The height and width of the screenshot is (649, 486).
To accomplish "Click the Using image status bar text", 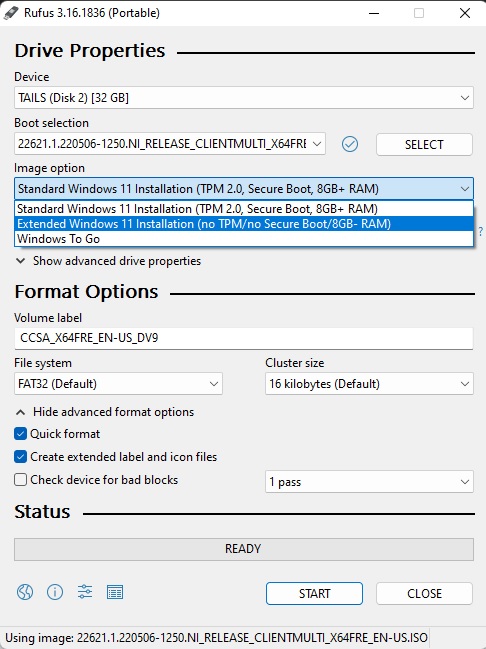I will [x=216, y=638].
